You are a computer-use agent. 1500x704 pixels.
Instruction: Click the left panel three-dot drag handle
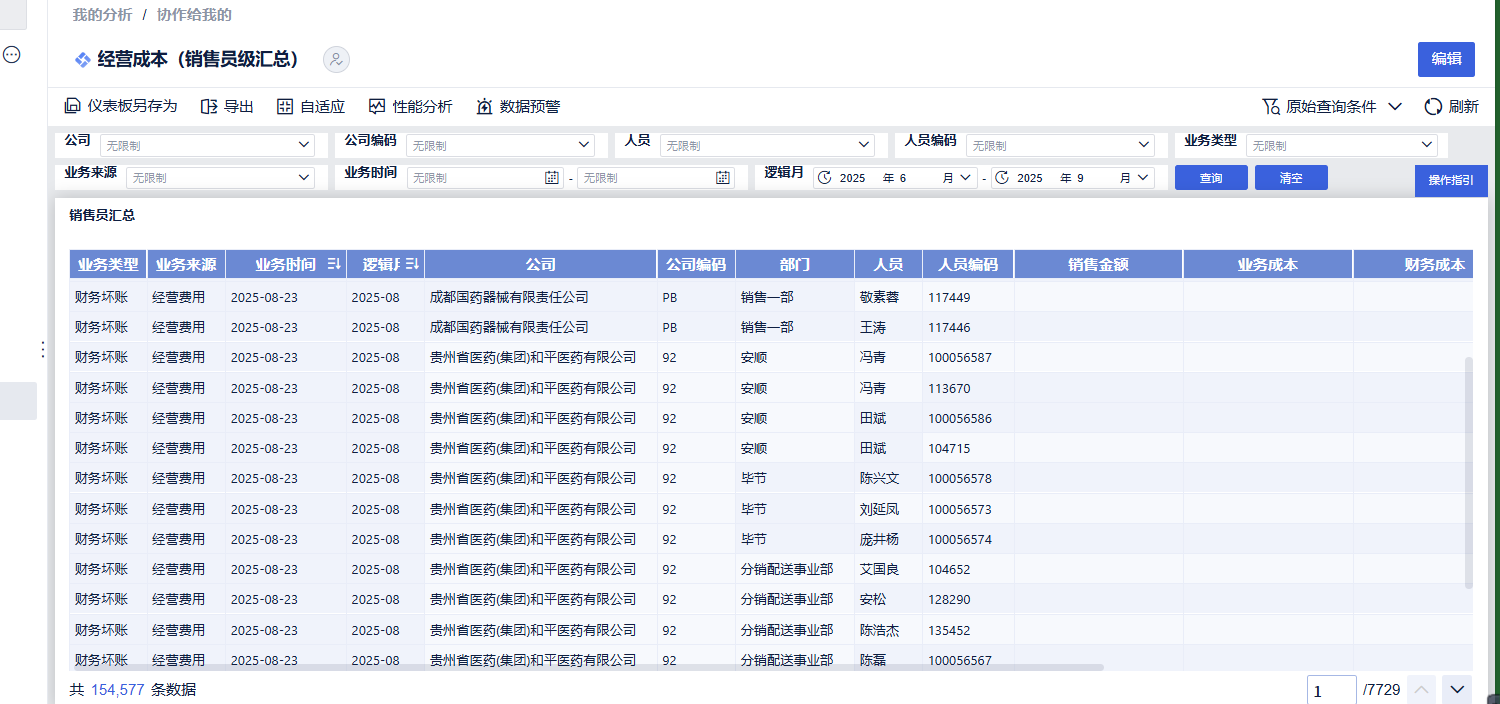[x=42, y=349]
